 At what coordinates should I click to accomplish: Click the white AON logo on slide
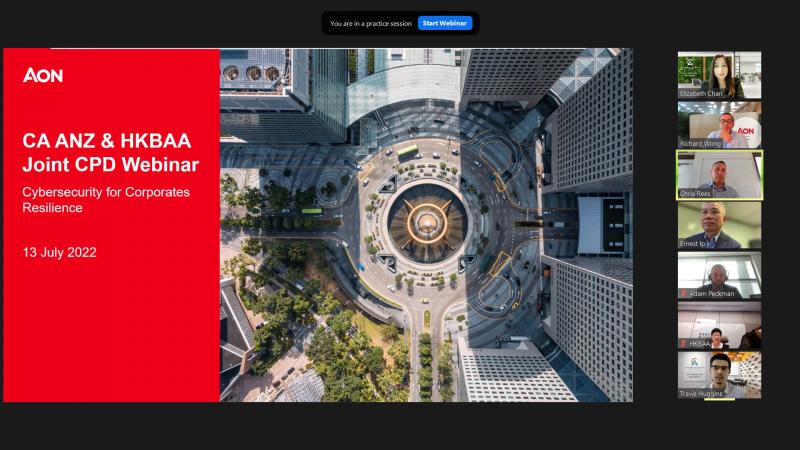[43, 75]
